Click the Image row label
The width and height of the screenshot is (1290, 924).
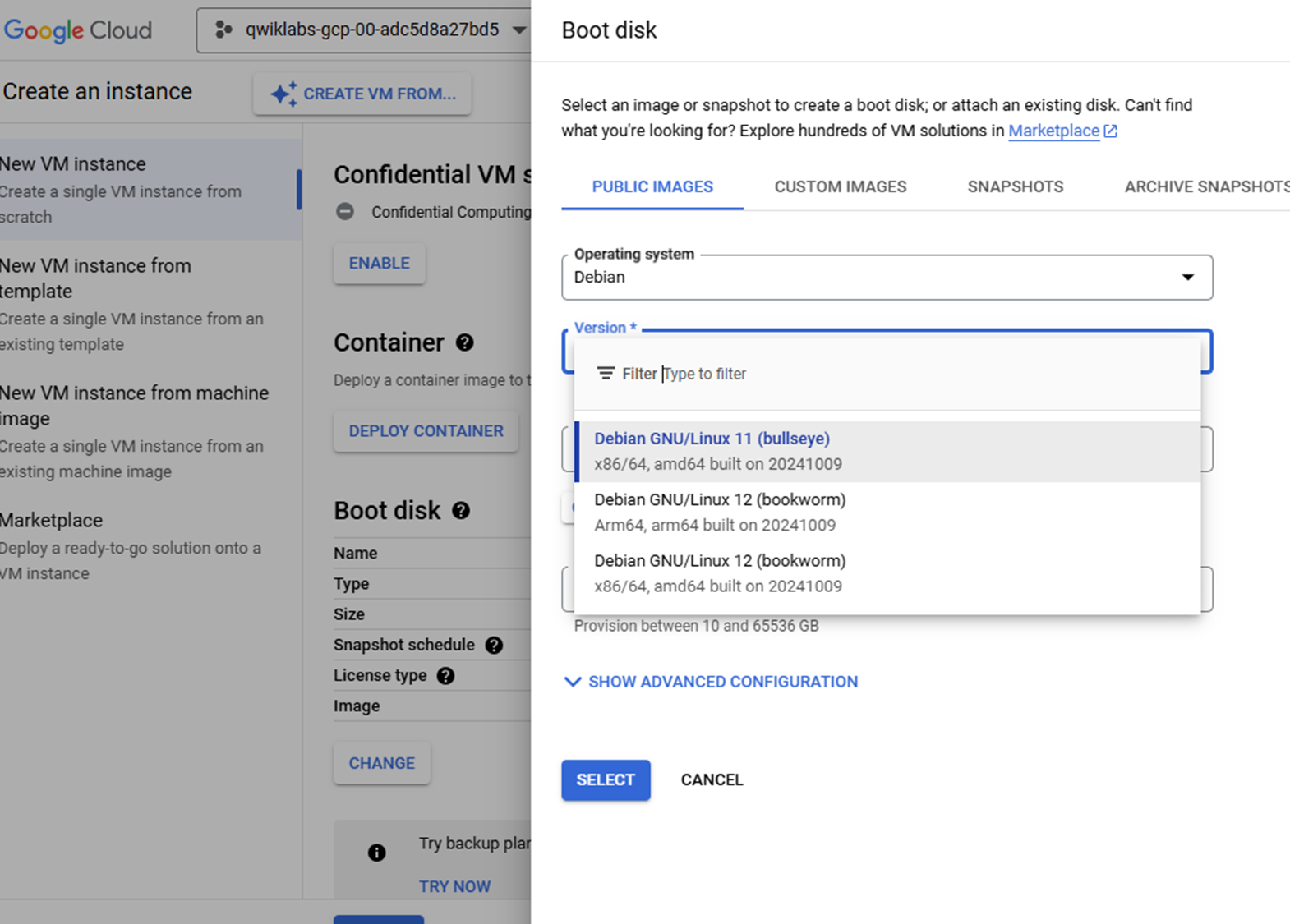357,706
